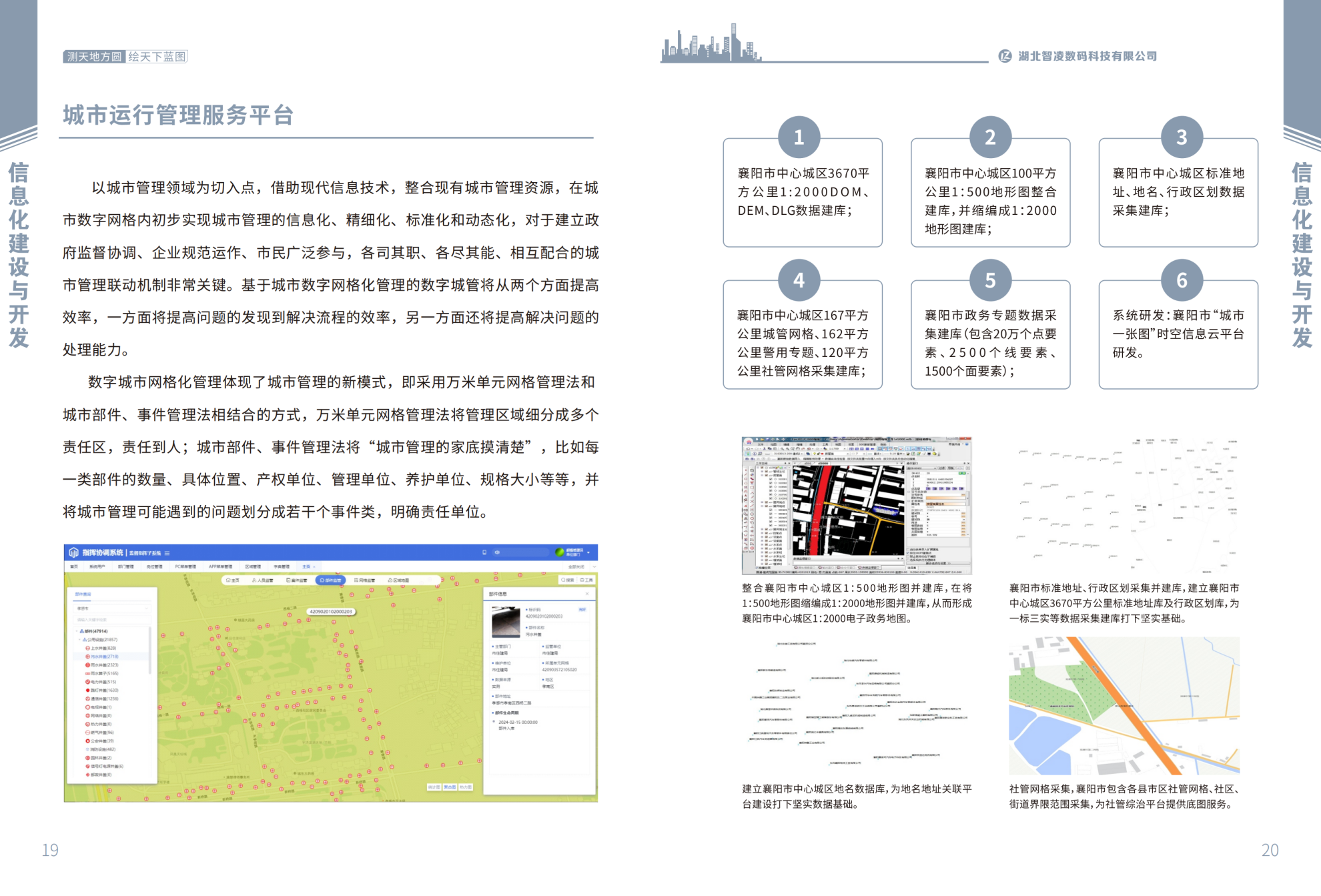Screen dimensions: 1321x896
Task: Click the 绘天下蓝图 header tag
Action: [157, 57]
